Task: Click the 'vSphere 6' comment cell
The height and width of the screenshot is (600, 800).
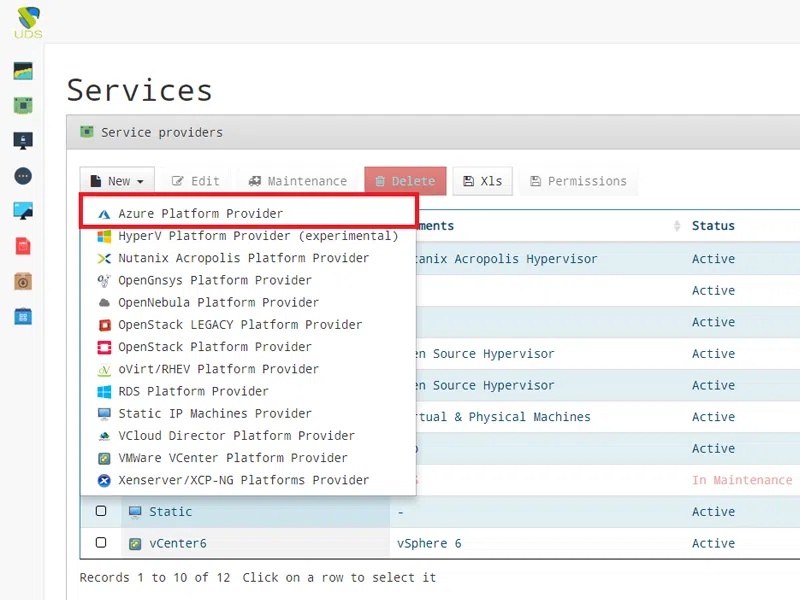Action: (x=429, y=544)
